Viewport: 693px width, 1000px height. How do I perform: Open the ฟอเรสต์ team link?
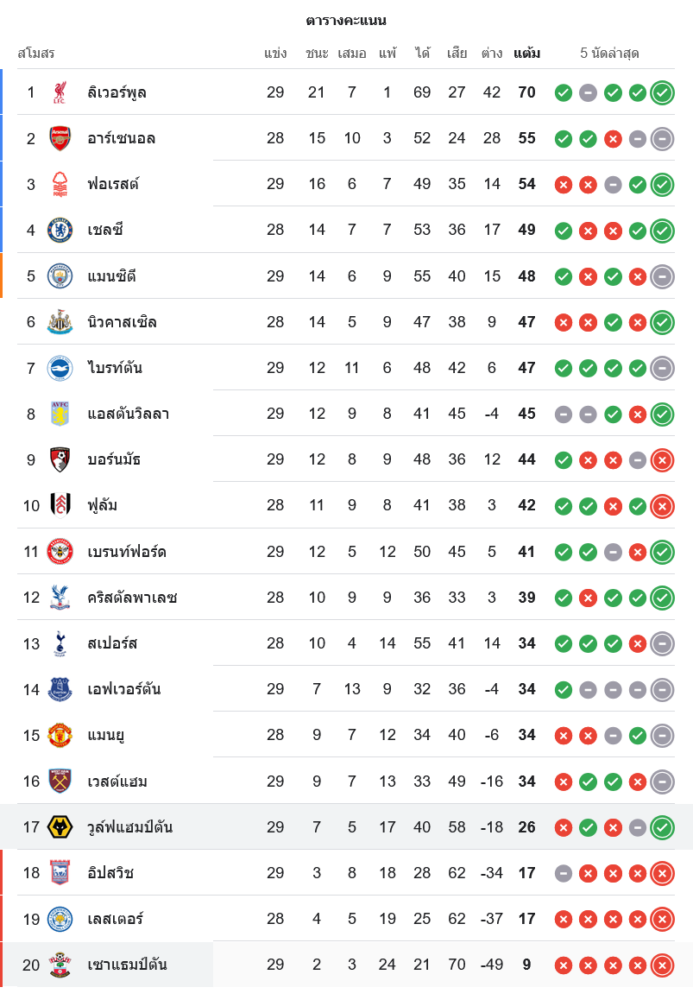(112, 184)
